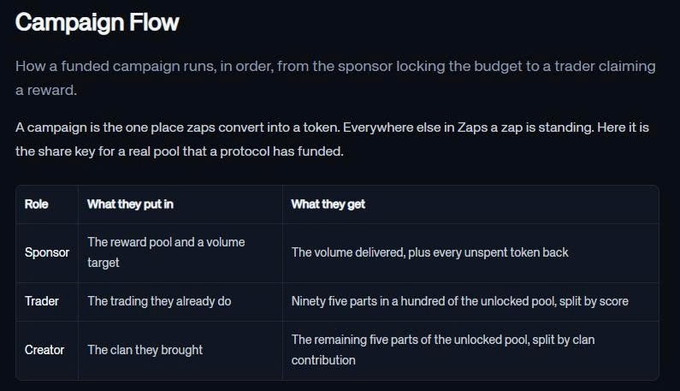Click 'The reward pool and a volume target' cell
The height and width of the screenshot is (391, 680).
click(166, 252)
